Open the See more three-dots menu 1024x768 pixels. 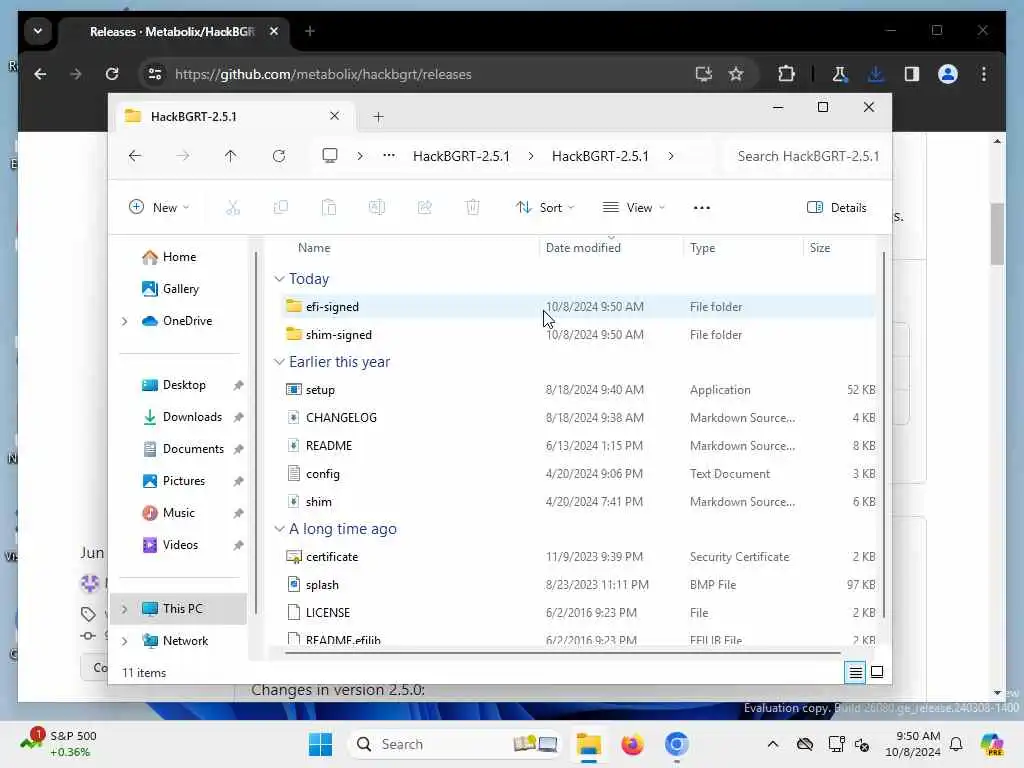701,208
